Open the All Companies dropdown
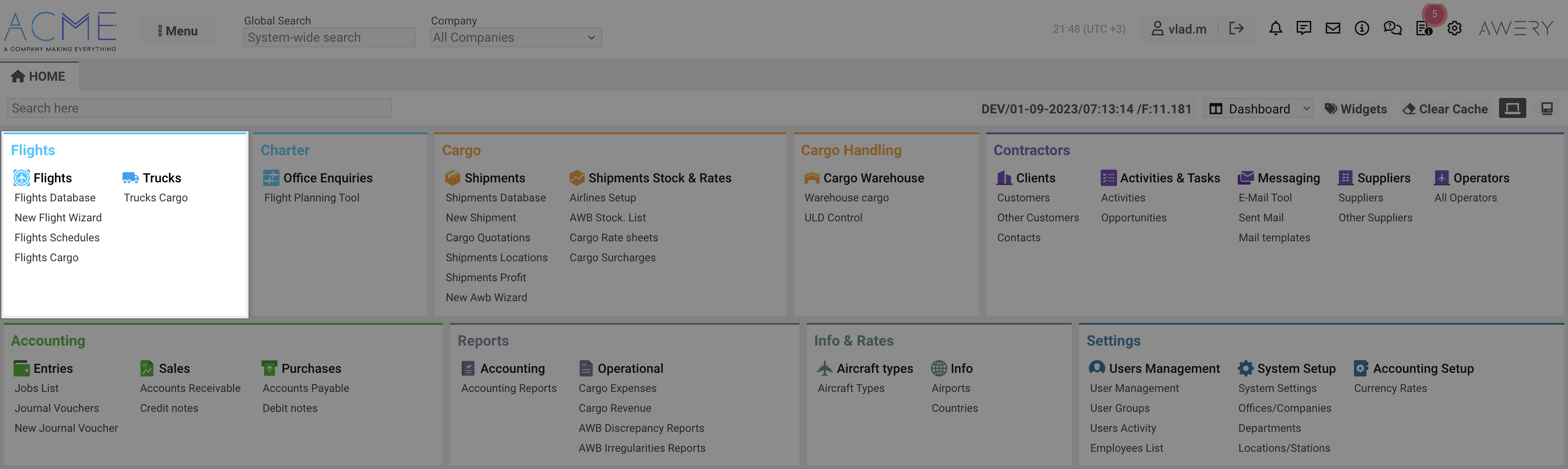The height and width of the screenshot is (469, 1568). pyautogui.click(x=515, y=38)
